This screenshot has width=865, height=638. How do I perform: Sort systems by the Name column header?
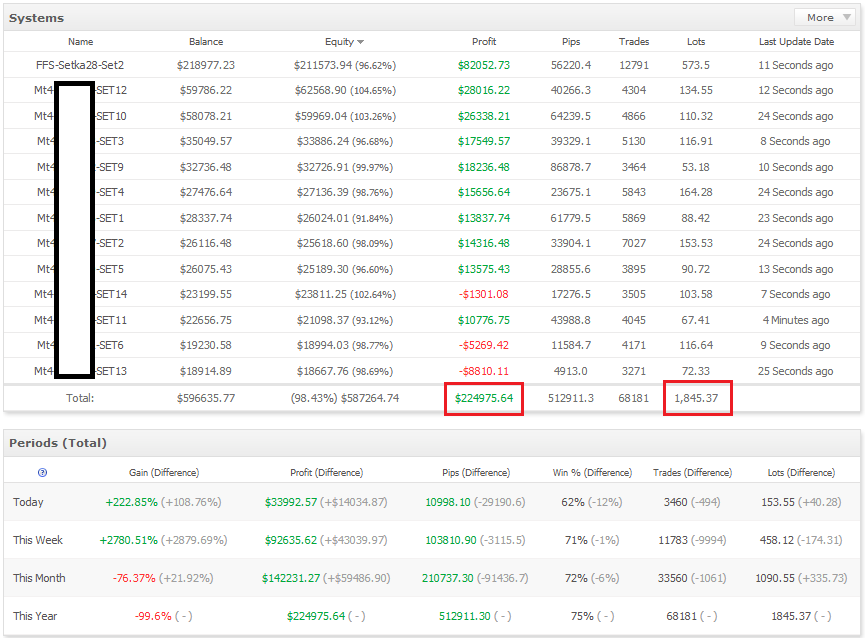(x=81, y=42)
